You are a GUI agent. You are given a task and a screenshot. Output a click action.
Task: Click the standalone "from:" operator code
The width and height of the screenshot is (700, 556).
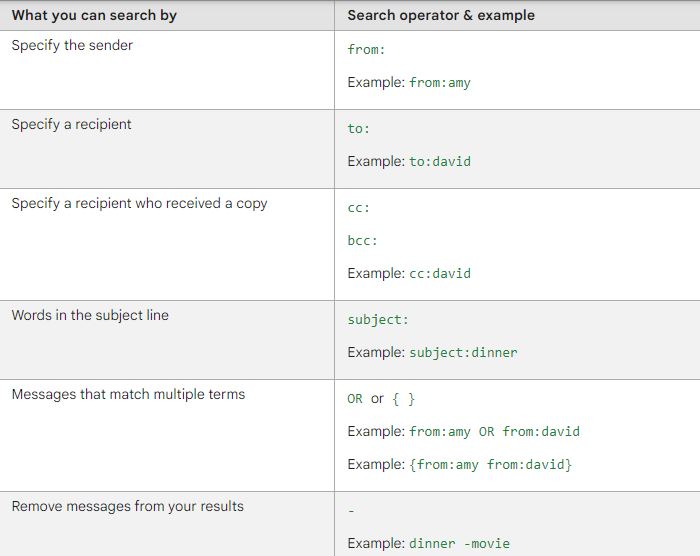(366, 50)
